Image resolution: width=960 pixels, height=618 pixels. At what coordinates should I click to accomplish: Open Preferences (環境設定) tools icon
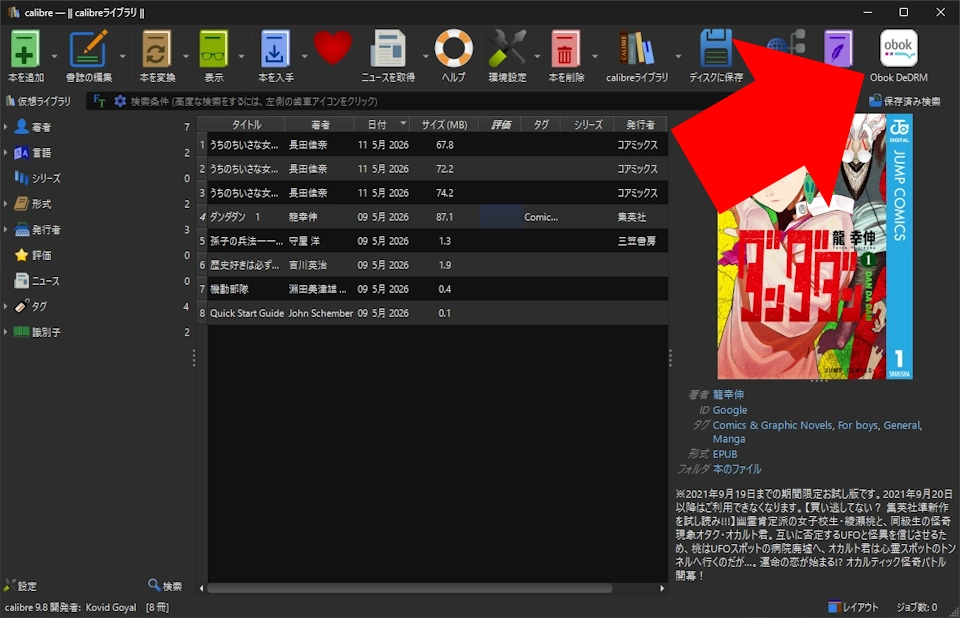tap(507, 49)
